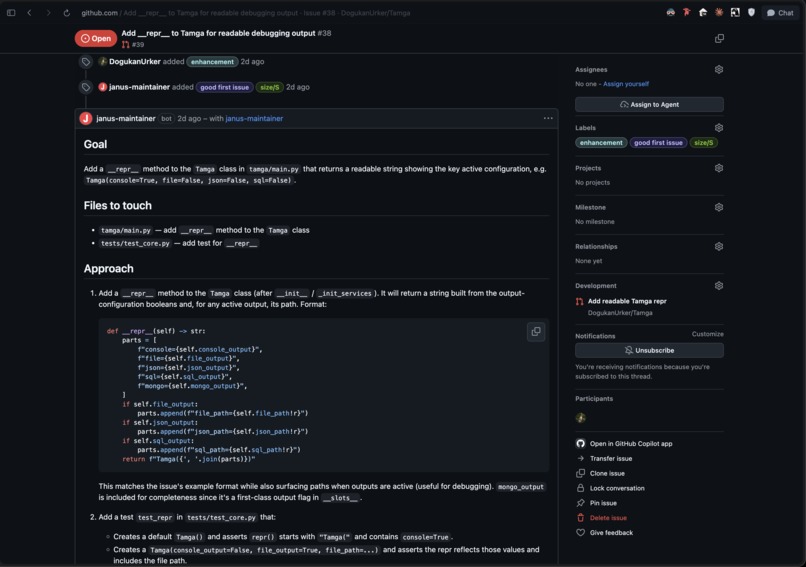
Task: Open in GitHub Copilot app
Action: click(631, 444)
